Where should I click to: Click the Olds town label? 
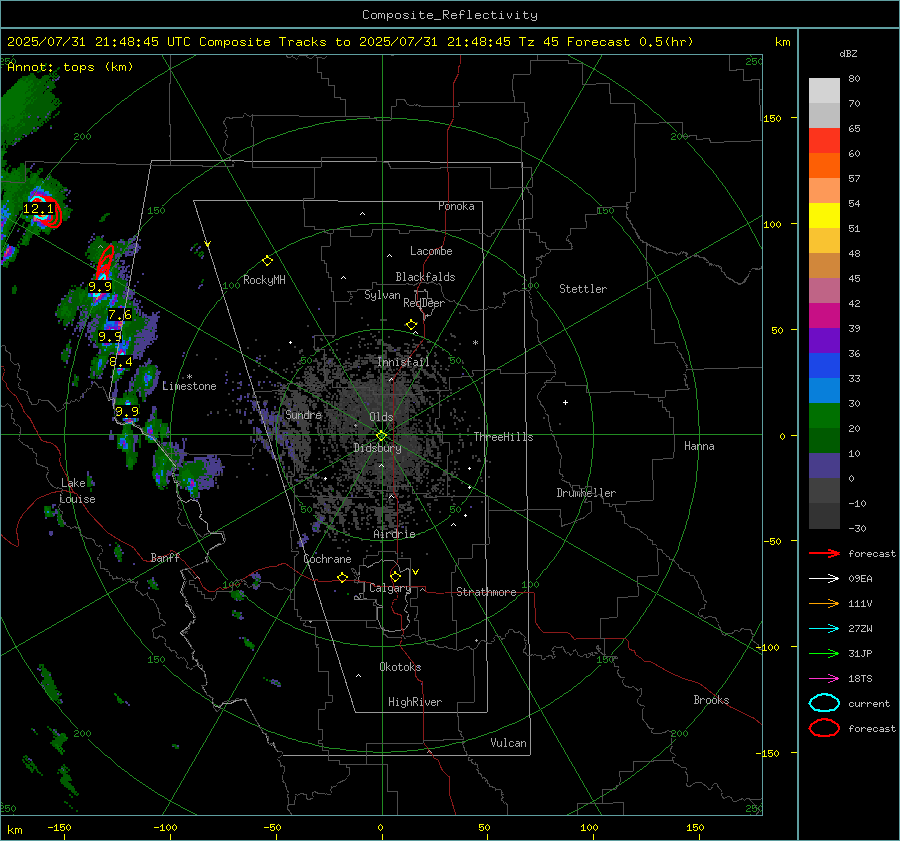381,417
